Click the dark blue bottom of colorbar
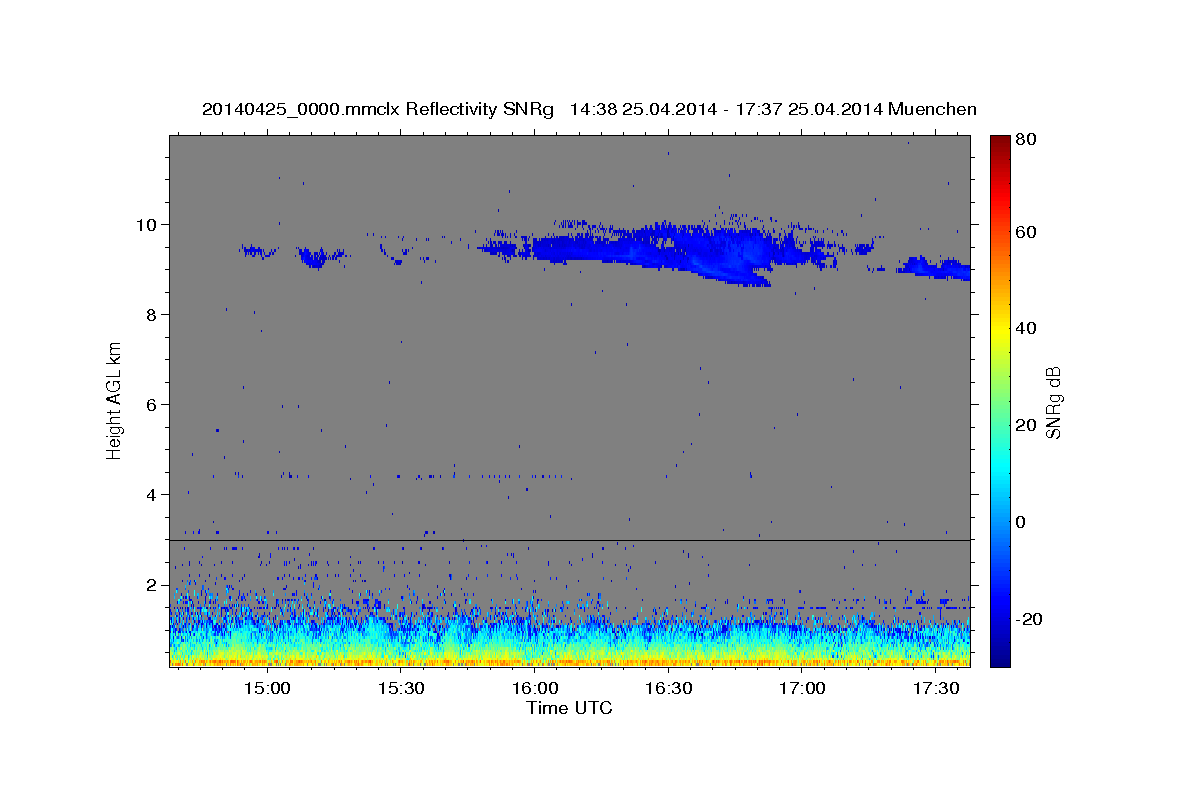Image resolution: width=1200 pixels, height=800 pixels. (x=999, y=655)
